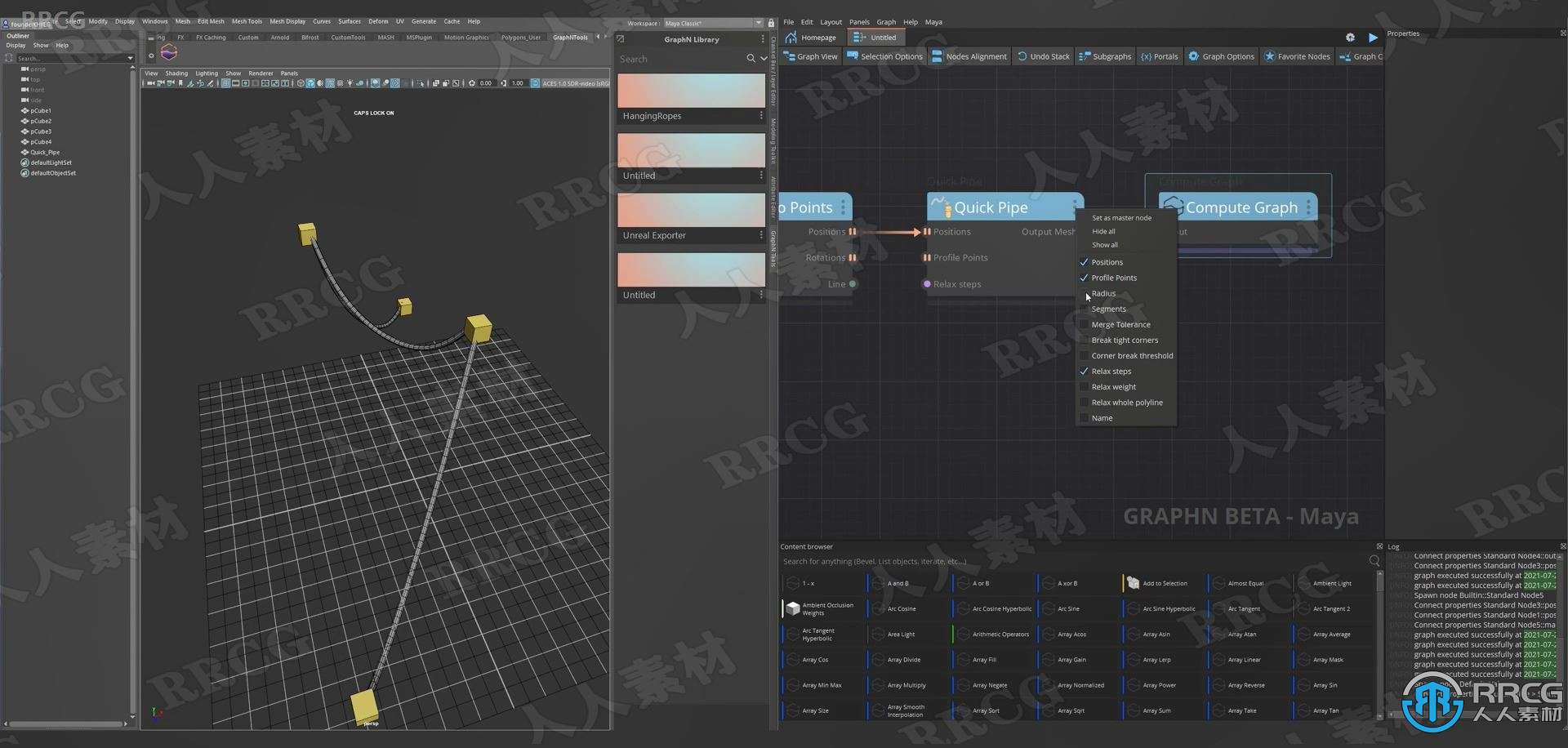Pop out the GraphN Library panel
This screenshot has height=748, width=1568.
(621, 39)
